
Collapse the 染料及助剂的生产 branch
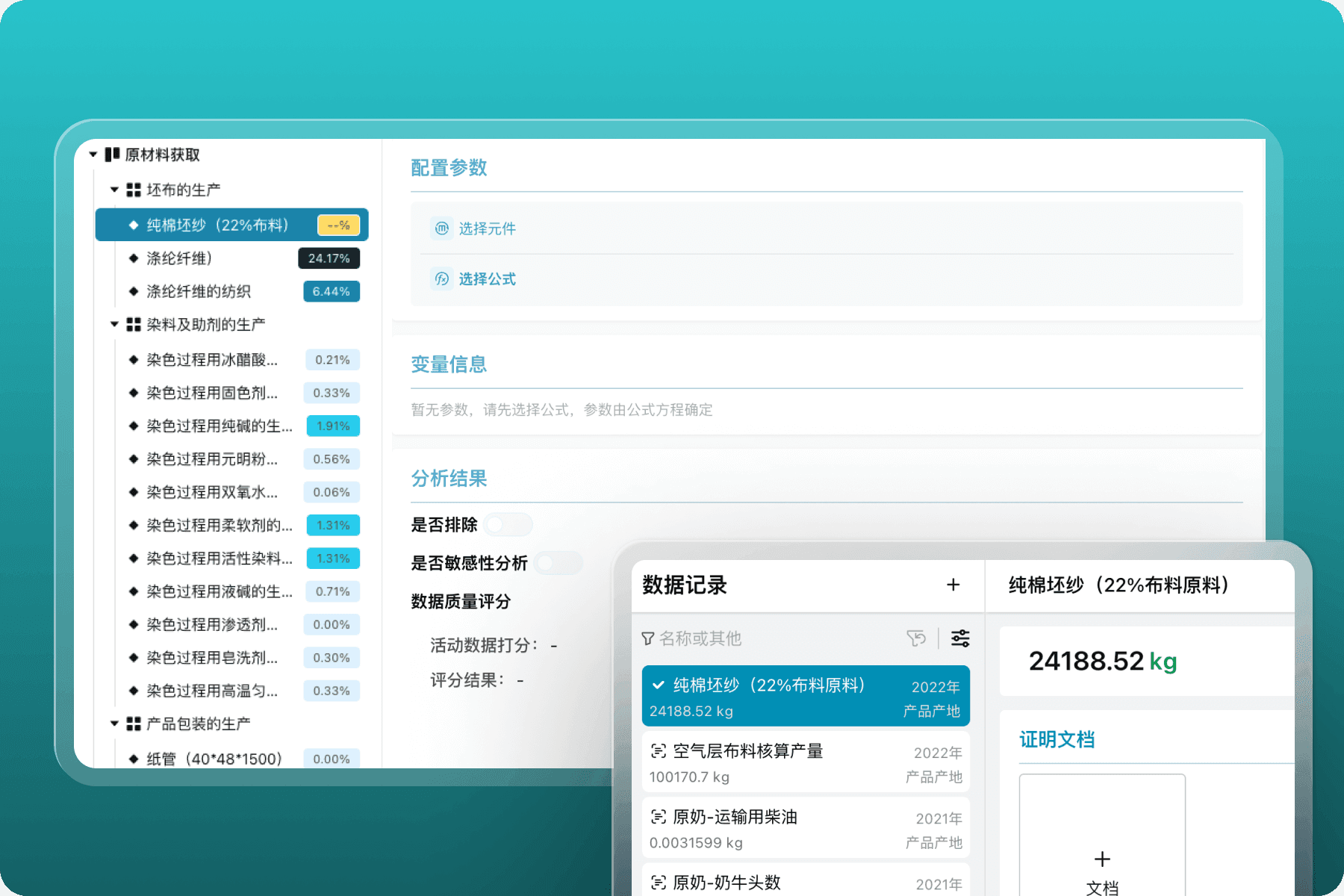pyautogui.click(x=113, y=324)
